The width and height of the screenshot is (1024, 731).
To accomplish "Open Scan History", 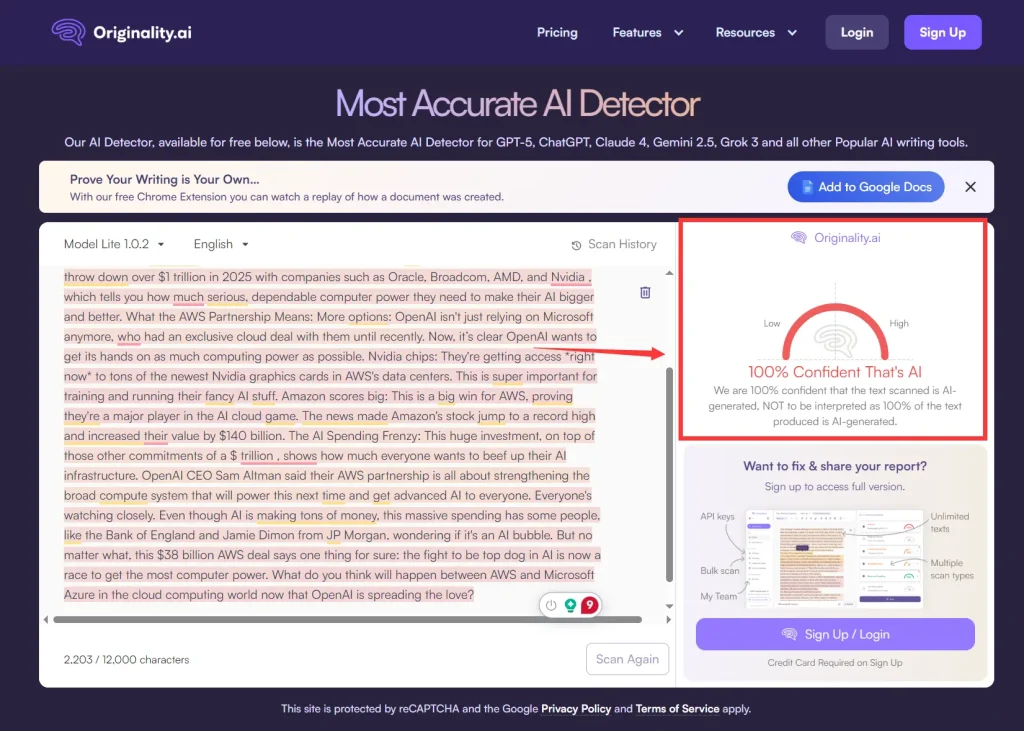I will click(614, 244).
